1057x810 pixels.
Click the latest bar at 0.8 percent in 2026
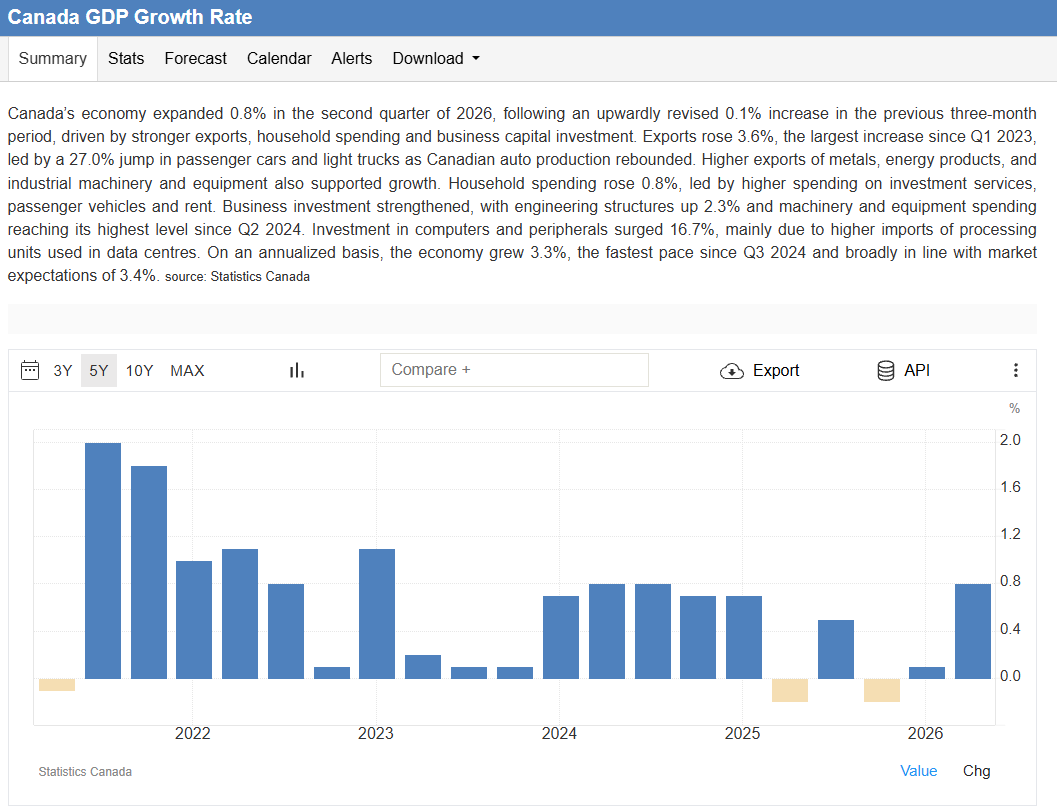[973, 631]
